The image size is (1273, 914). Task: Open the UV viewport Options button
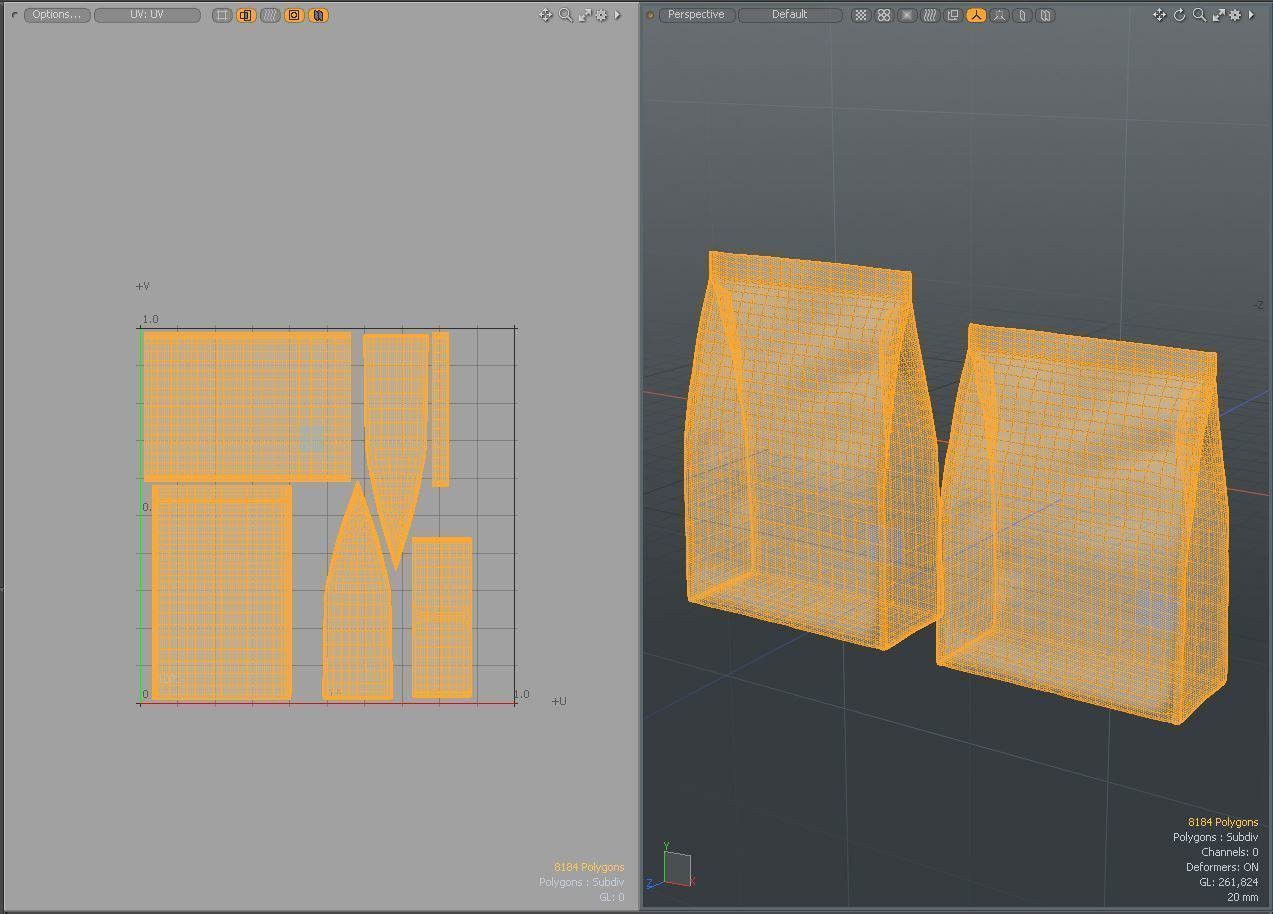point(57,15)
